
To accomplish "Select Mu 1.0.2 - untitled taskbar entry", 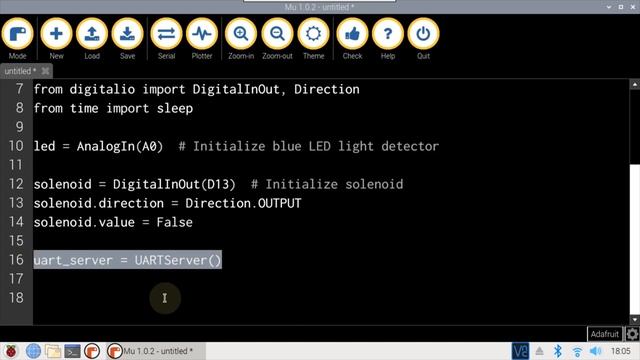I will coord(155,351).
